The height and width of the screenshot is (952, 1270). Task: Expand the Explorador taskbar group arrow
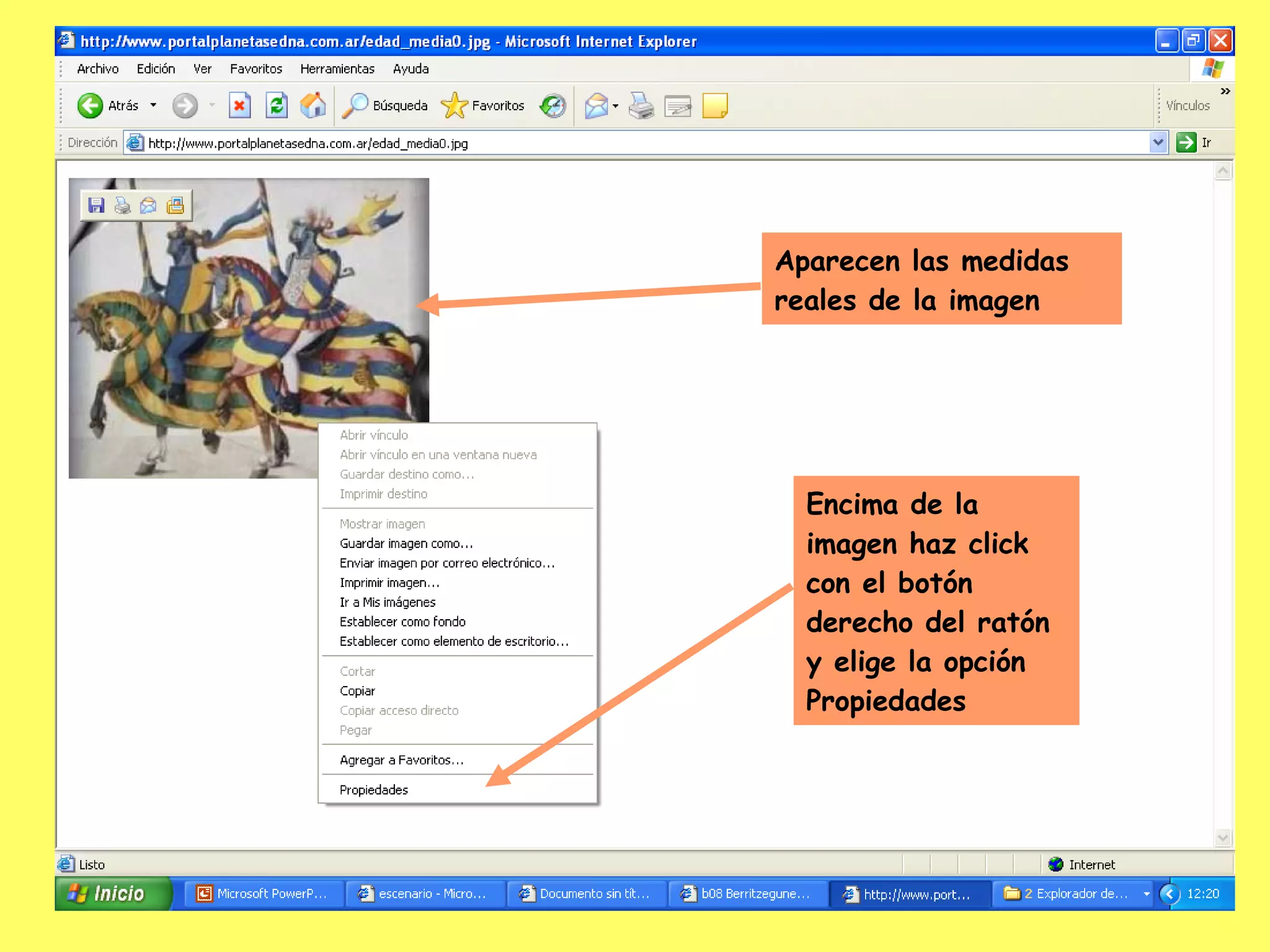pyautogui.click(x=1146, y=894)
